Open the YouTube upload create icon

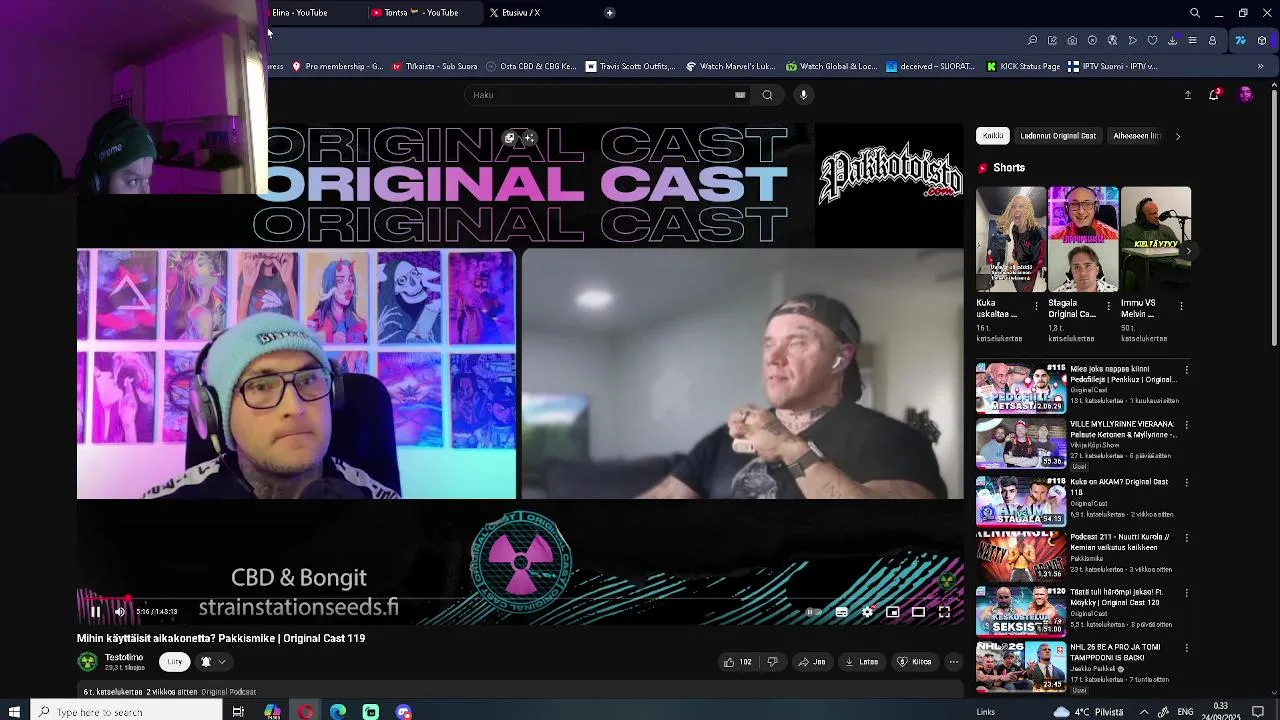point(1187,95)
